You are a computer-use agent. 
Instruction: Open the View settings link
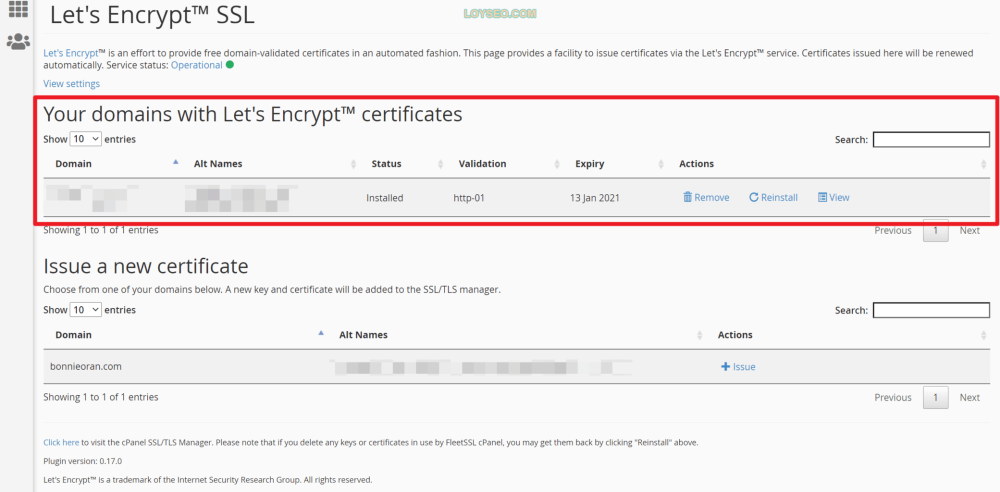pyautogui.click(x=71, y=84)
